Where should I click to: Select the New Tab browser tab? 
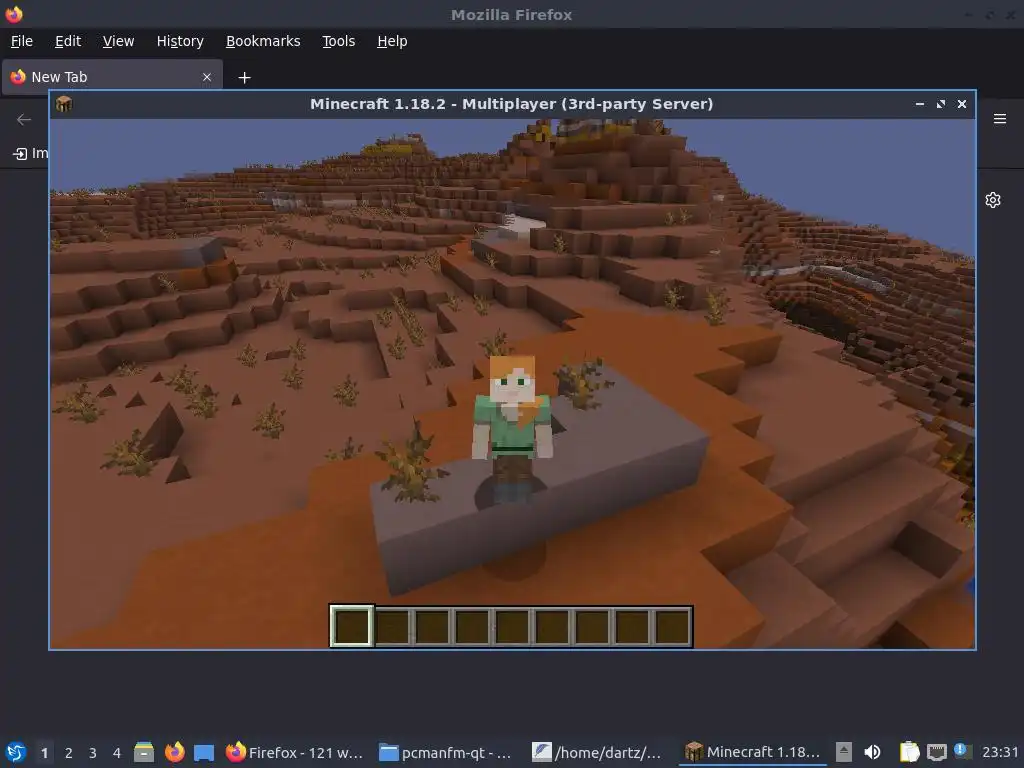(x=112, y=77)
